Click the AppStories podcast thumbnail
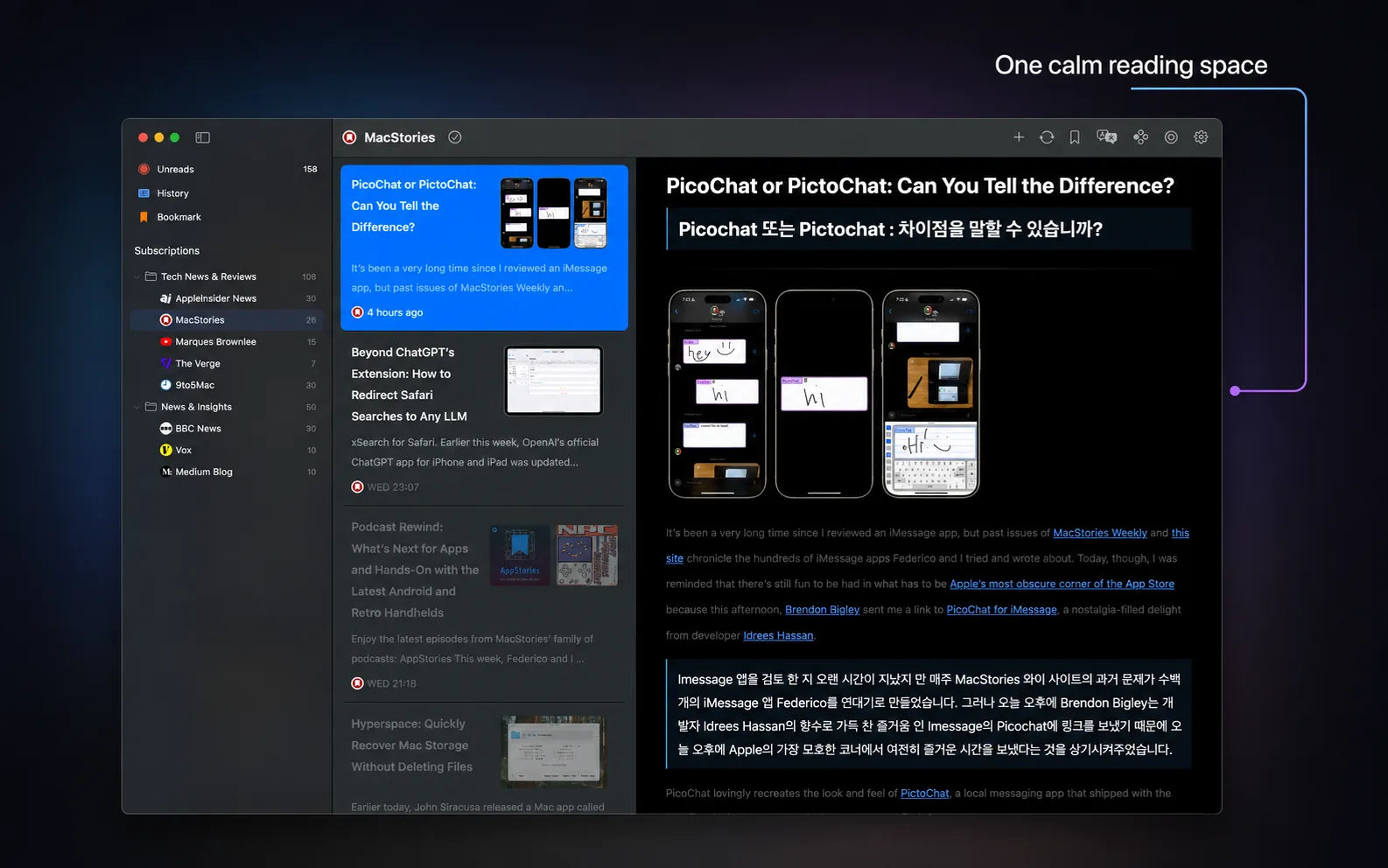The image size is (1388, 868). 520,555
